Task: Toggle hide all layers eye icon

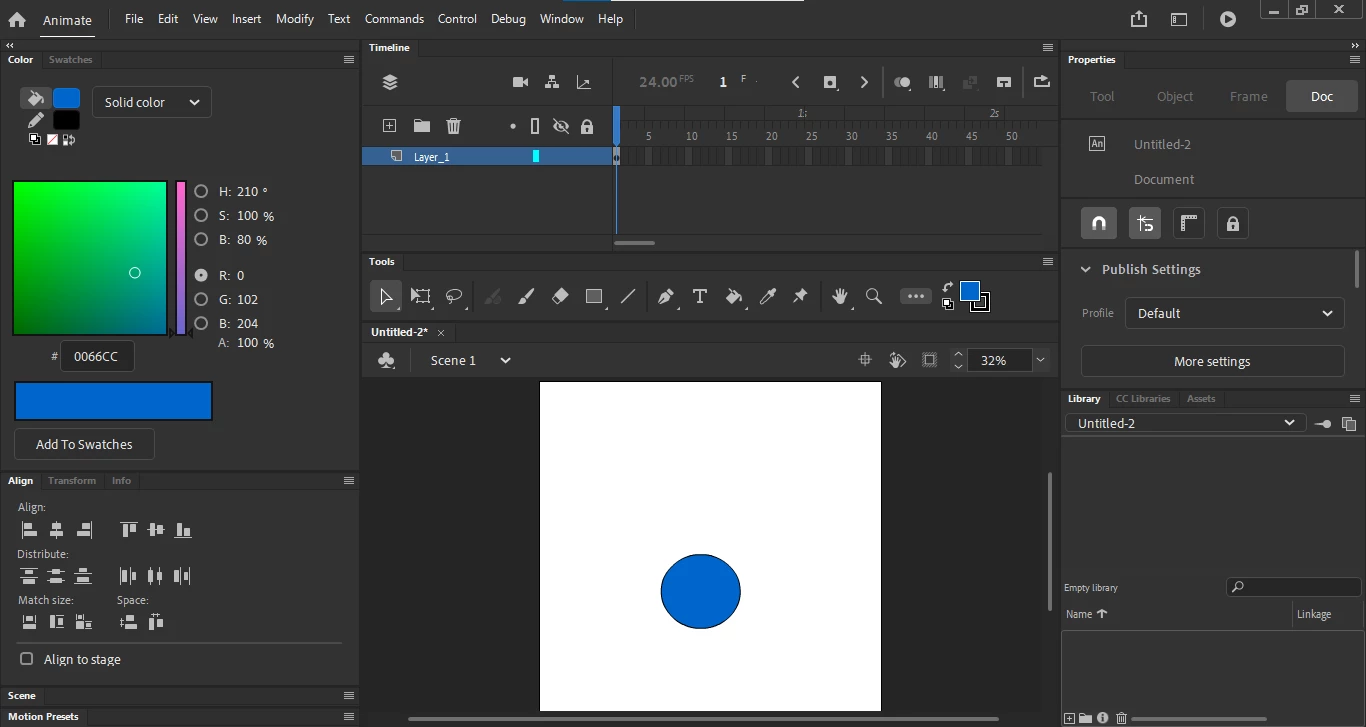Action: coord(561,126)
